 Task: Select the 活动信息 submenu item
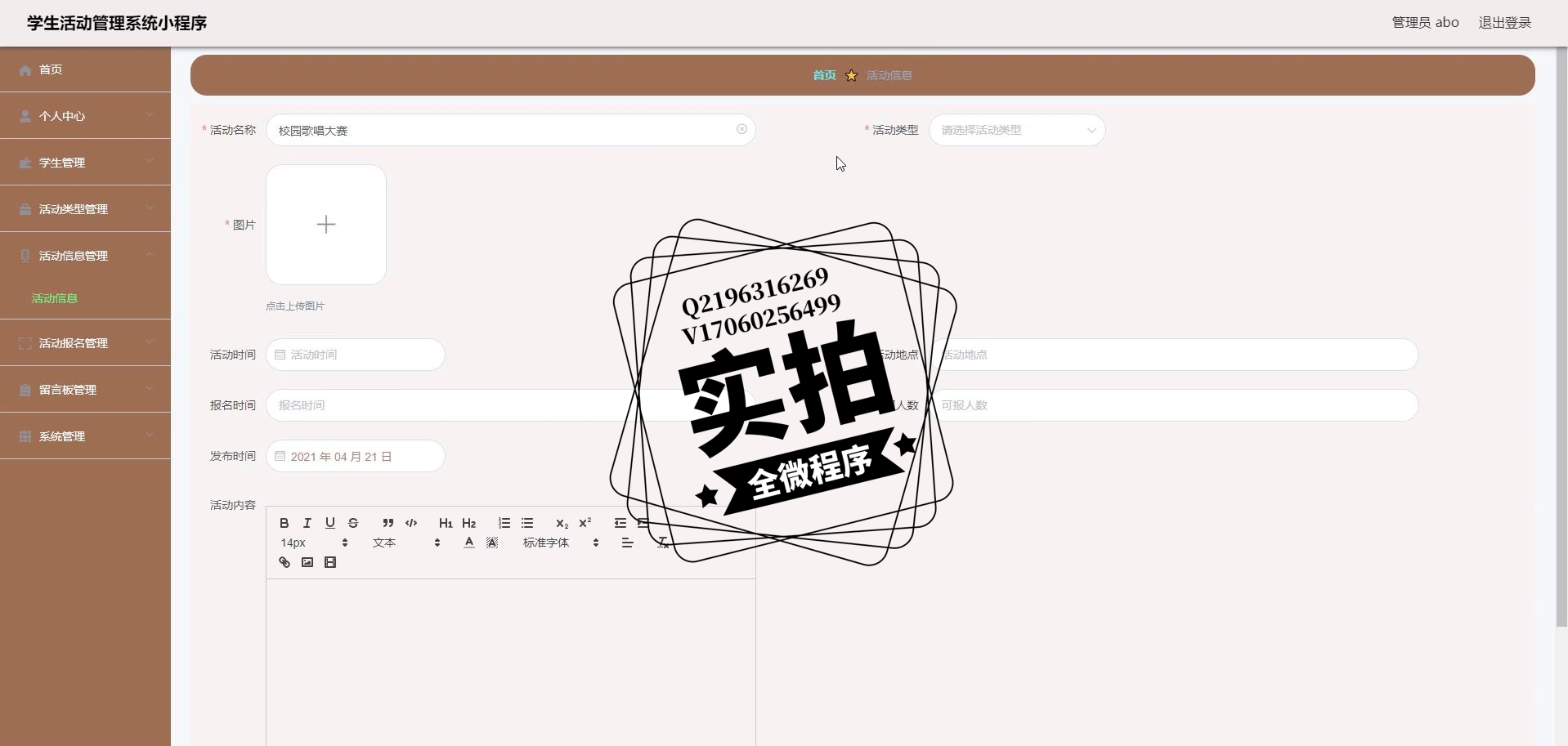(86, 298)
